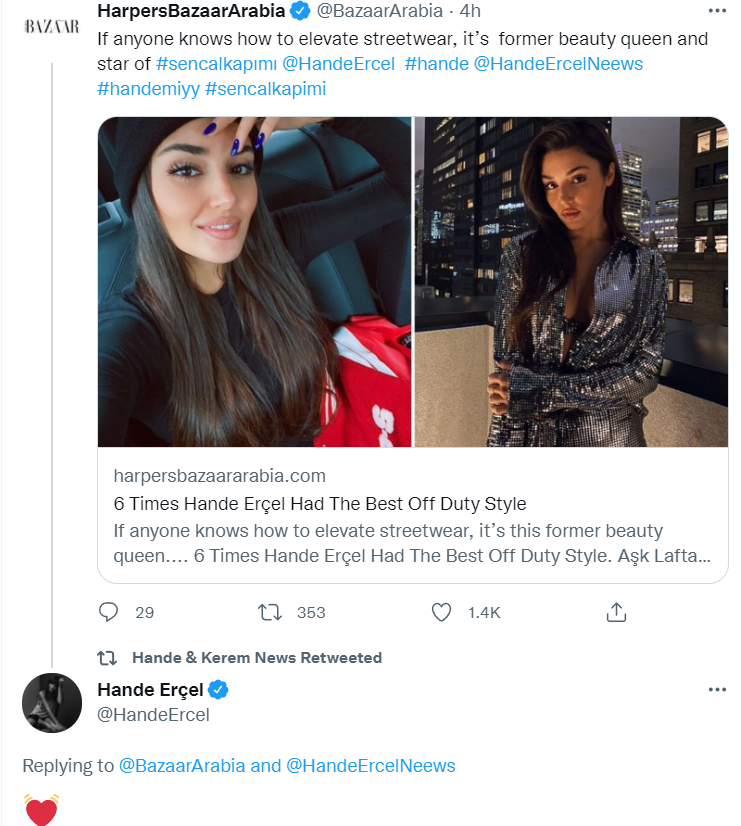Click the Hande Erçel display name
This screenshot has width=741, height=826.
point(150,689)
